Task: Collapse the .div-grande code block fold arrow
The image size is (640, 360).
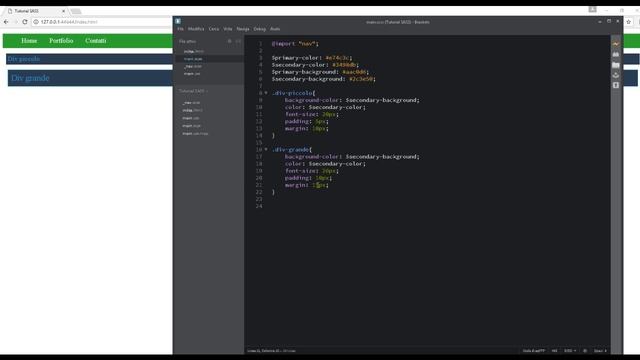Action: point(266,149)
